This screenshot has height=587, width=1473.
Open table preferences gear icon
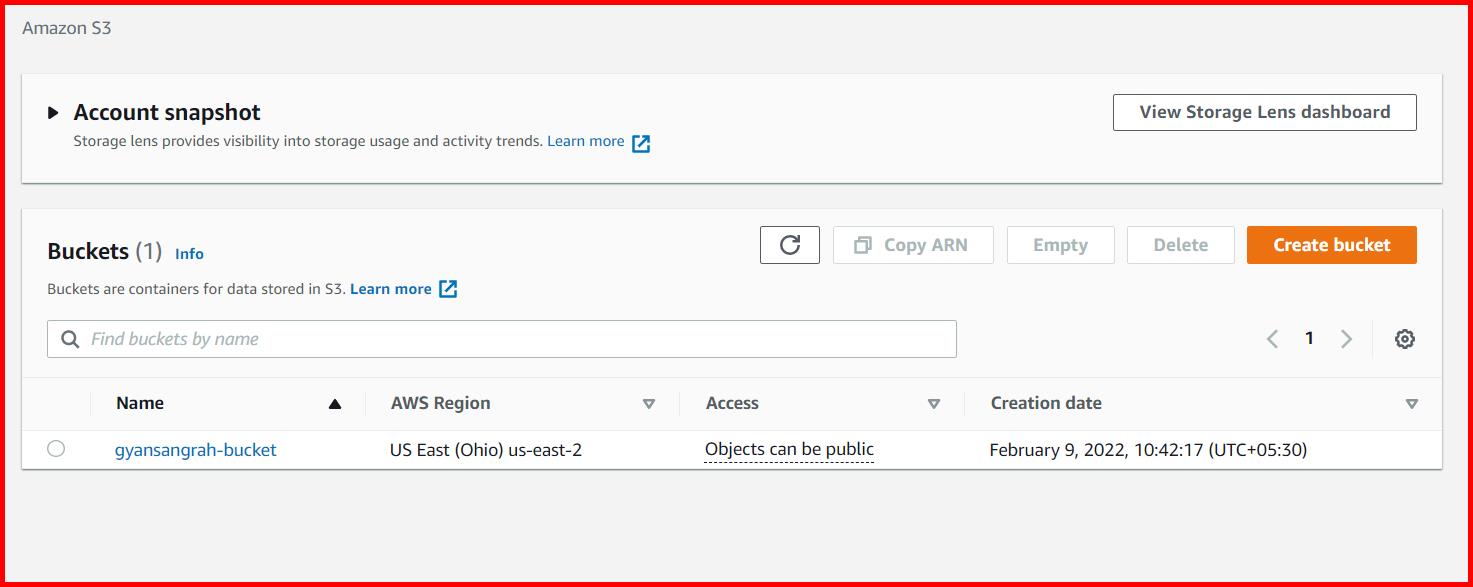point(1405,339)
